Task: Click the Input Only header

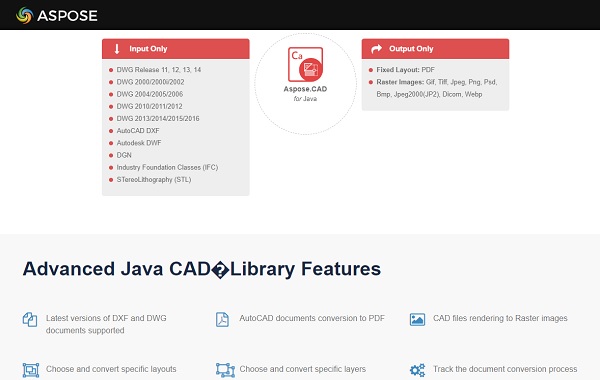Action: tap(176, 49)
